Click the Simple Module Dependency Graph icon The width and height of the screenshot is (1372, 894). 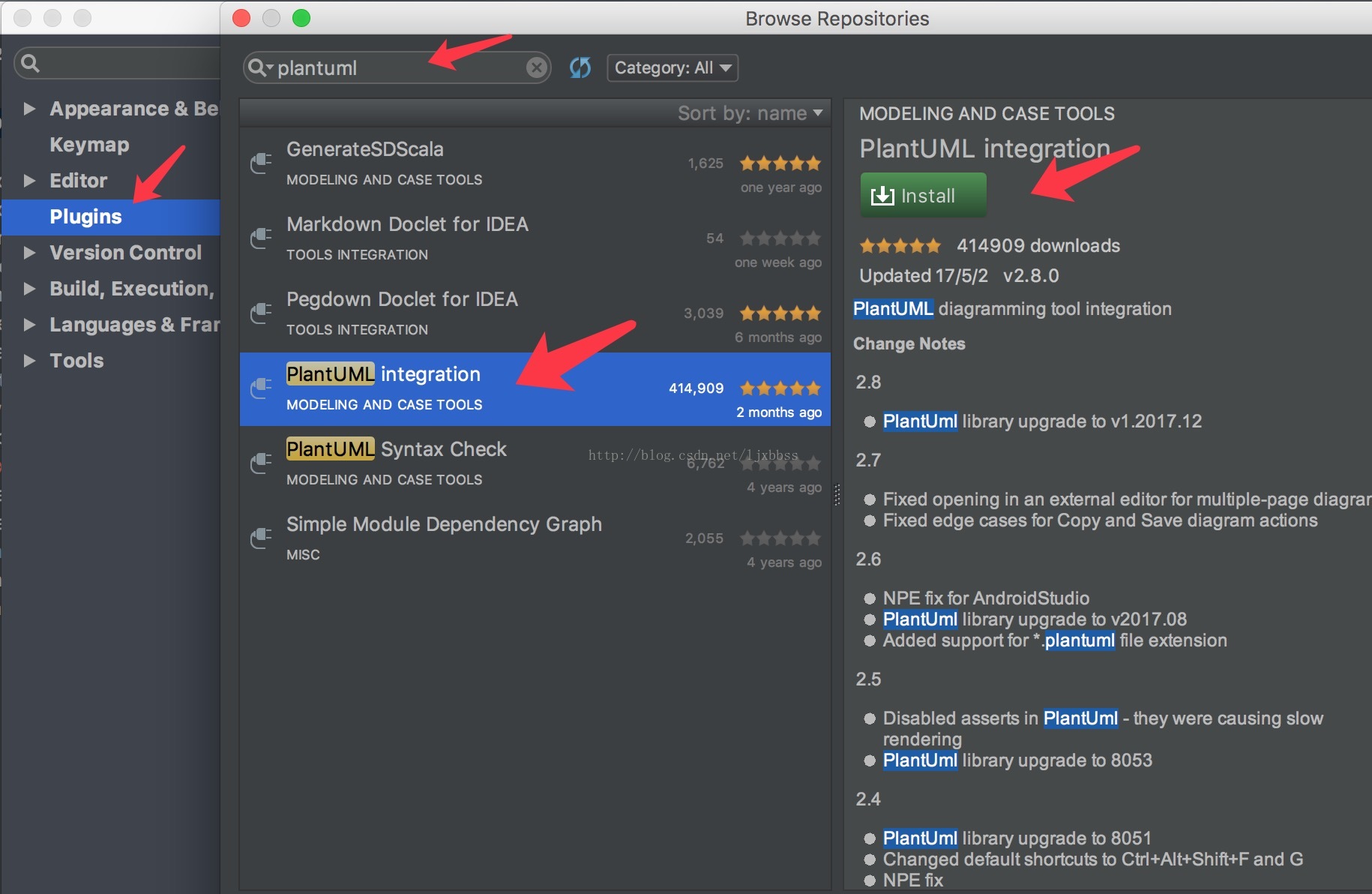(x=260, y=538)
